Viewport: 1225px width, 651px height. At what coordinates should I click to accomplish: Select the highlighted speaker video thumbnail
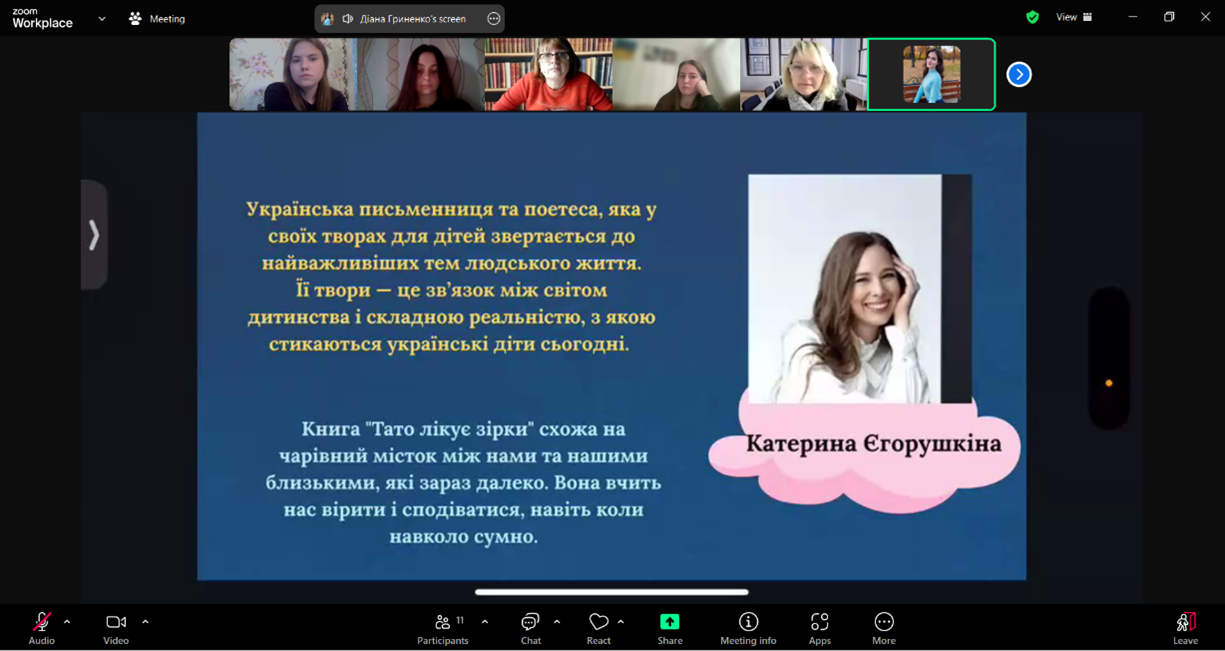coord(931,75)
